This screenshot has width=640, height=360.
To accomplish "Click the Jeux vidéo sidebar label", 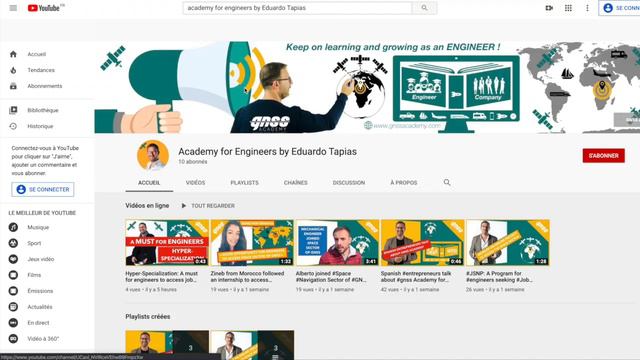I will click(41, 259).
